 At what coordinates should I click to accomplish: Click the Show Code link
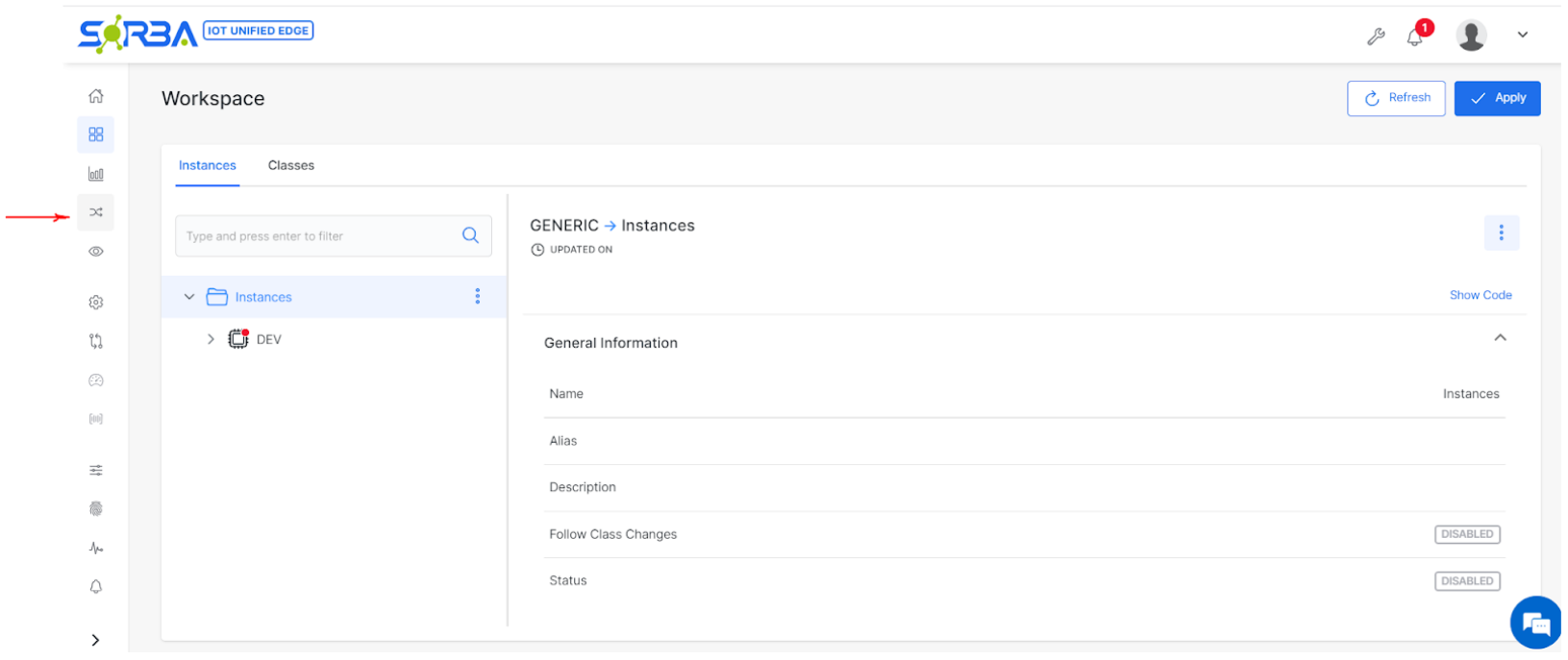coord(1481,295)
